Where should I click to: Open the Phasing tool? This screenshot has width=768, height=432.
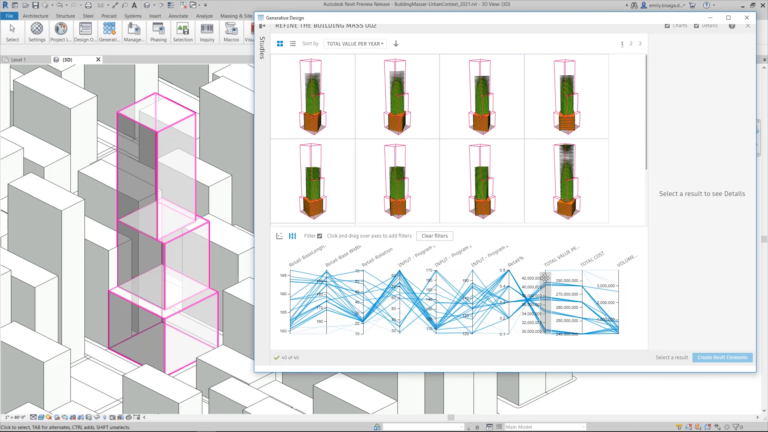click(x=158, y=32)
